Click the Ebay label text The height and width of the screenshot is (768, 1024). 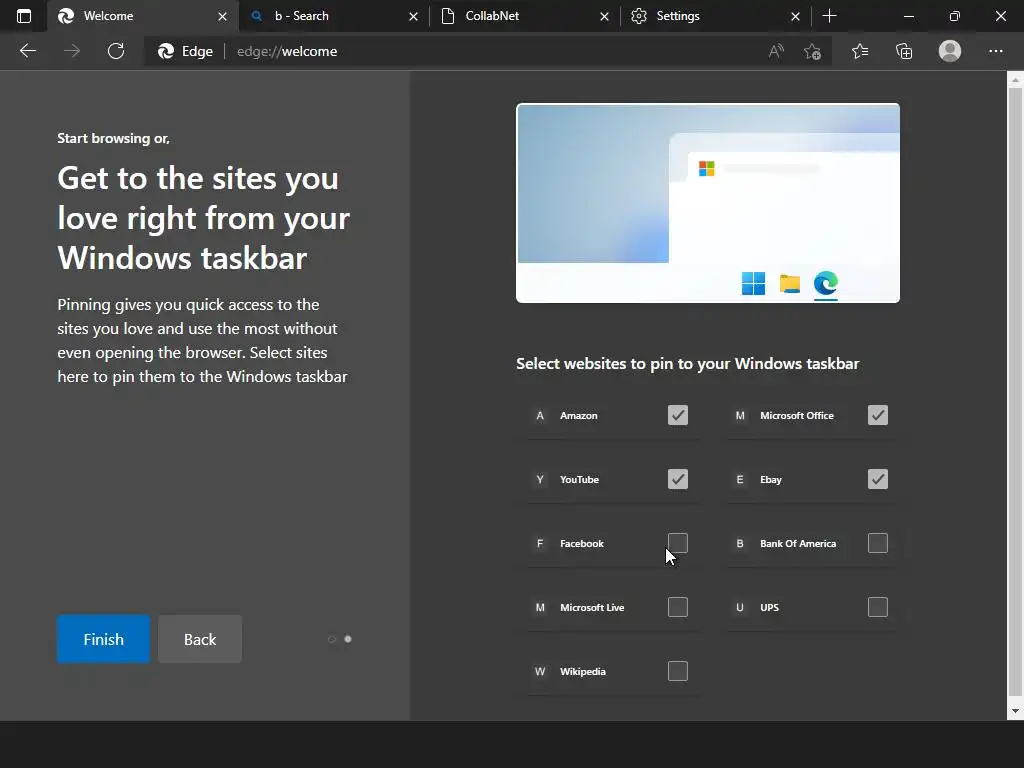(x=771, y=479)
